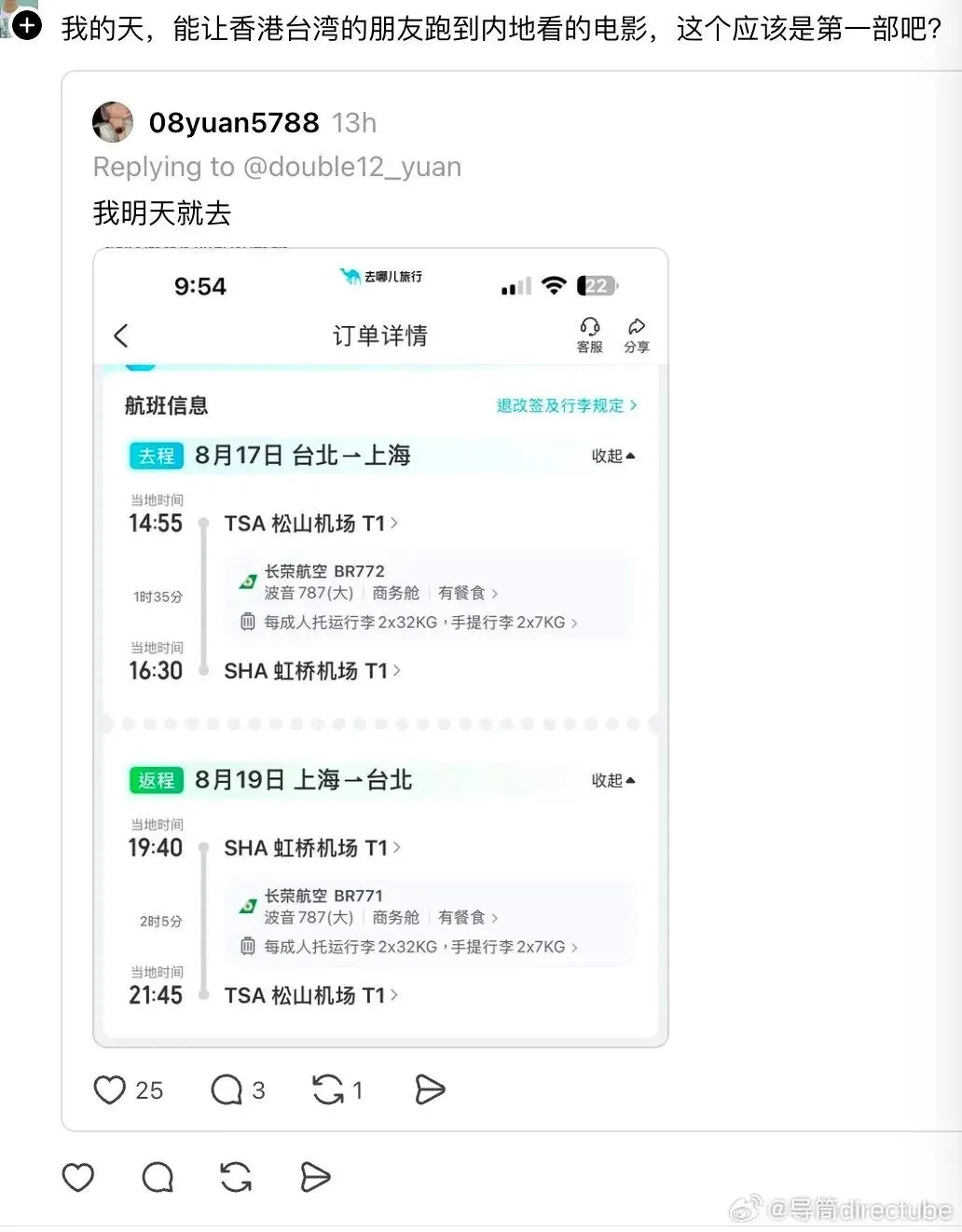Expand TSA 松山机场 T1 departure details

pos(311,524)
